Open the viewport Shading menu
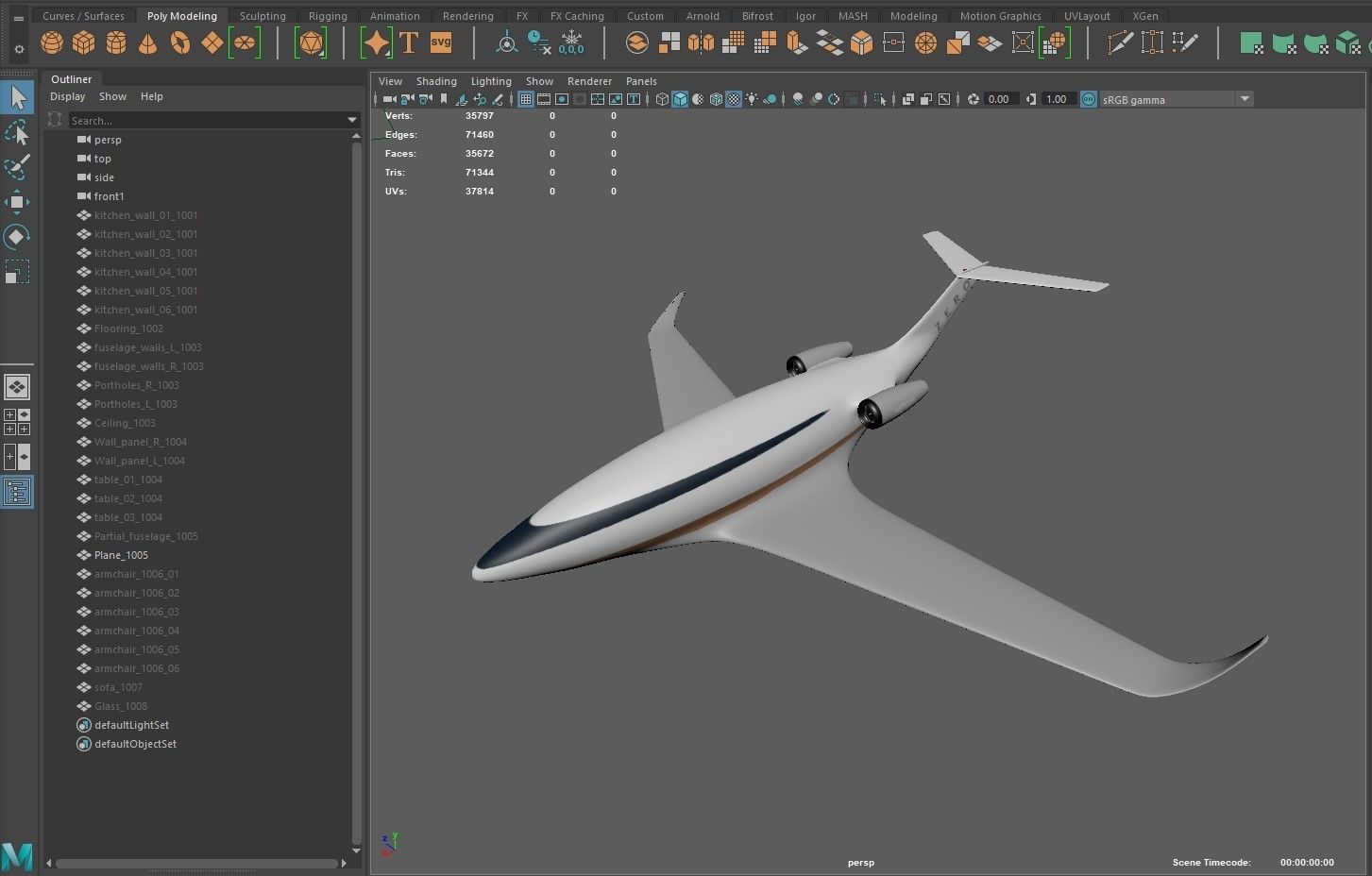The image size is (1372, 876). [x=436, y=81]
